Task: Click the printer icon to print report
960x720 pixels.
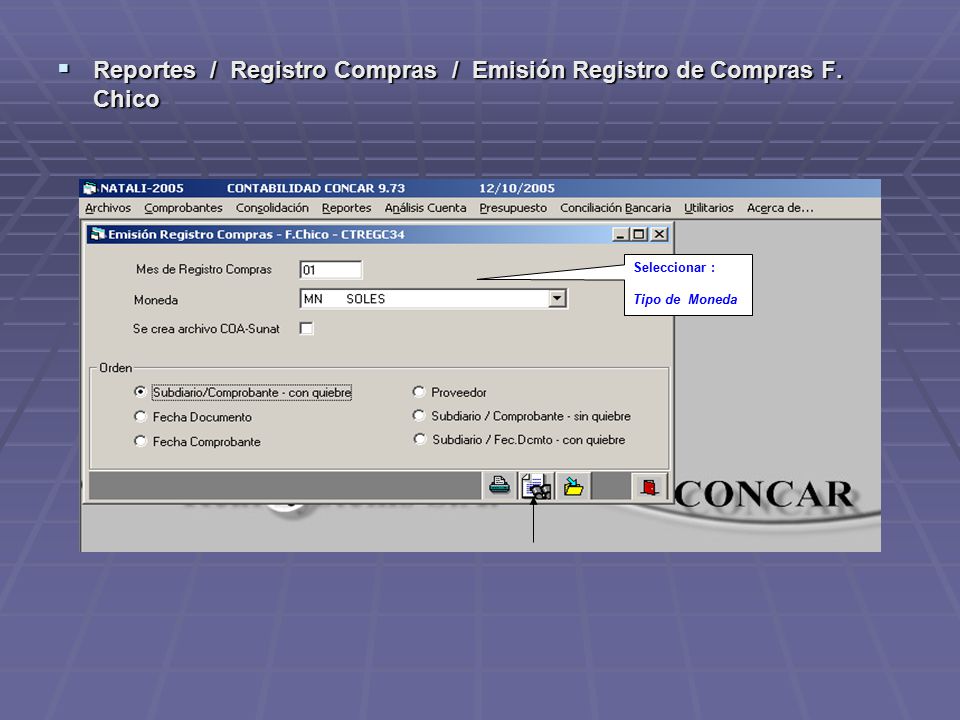Action: 500,487
